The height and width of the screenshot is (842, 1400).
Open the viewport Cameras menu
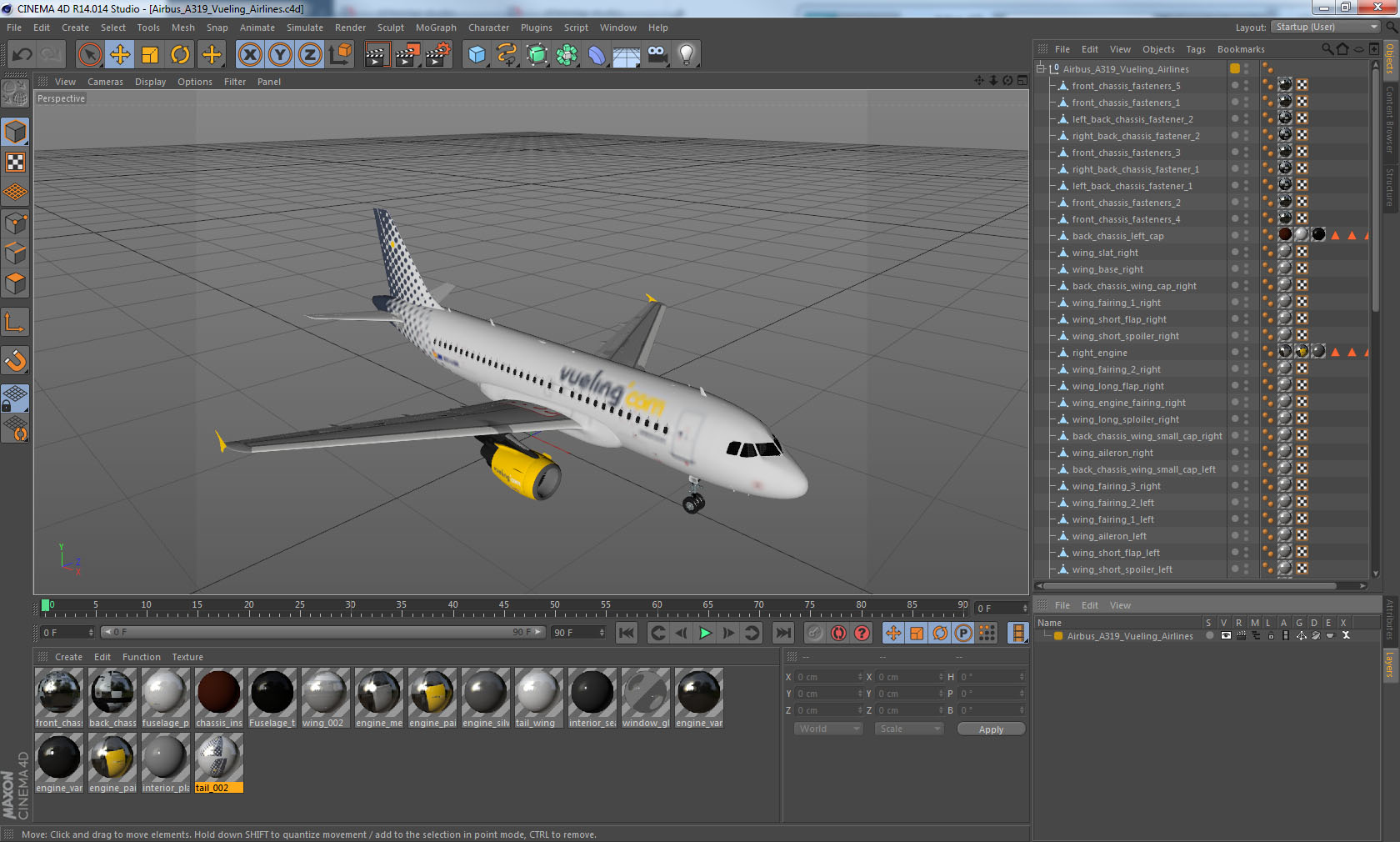(x=105, y=82)
